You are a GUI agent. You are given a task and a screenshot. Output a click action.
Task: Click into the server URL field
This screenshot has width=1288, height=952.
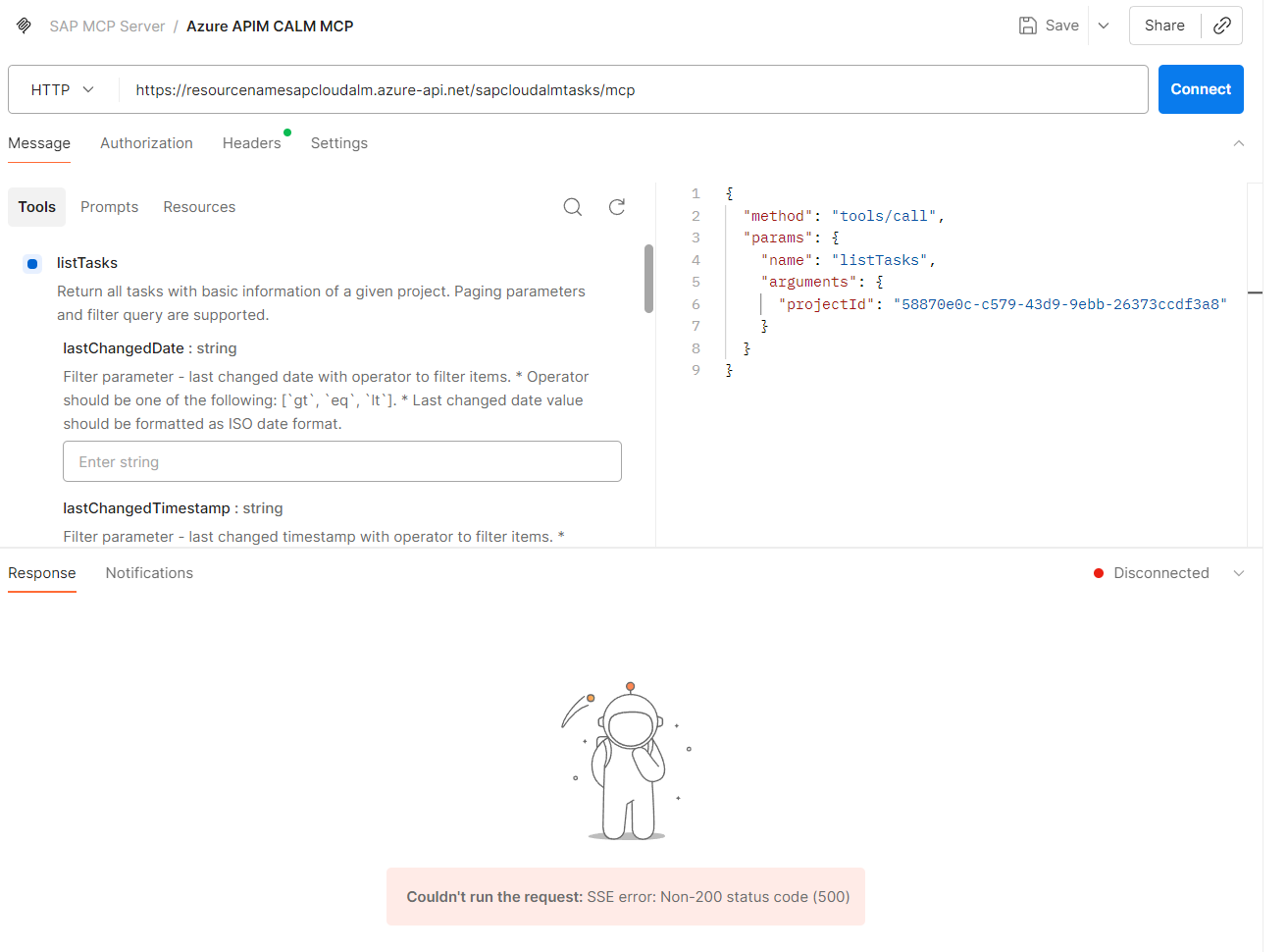point(633,89)
